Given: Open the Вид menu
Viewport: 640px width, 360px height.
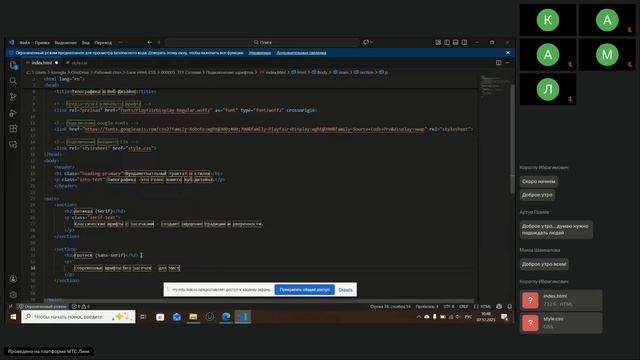Looking at the screenshot, I should coord(85,42).
